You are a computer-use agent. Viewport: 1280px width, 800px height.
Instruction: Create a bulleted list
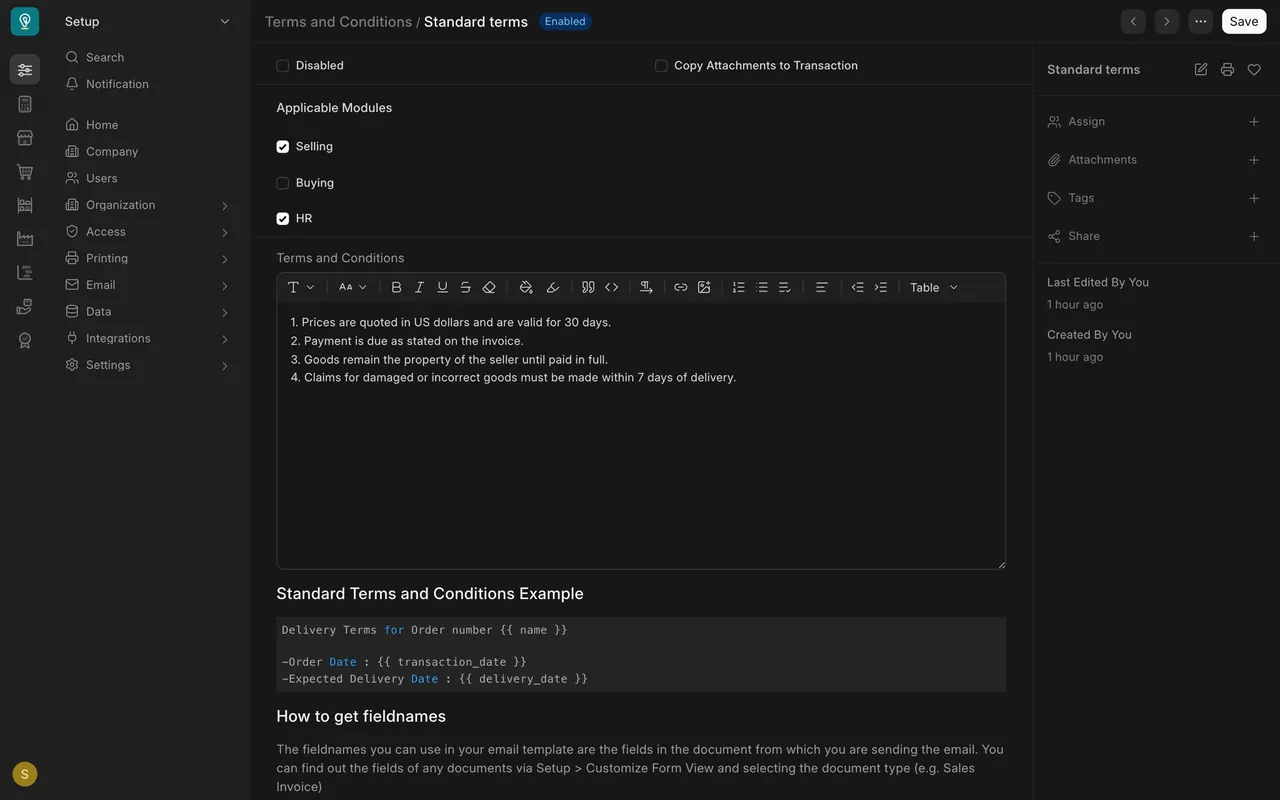point(761,287)
